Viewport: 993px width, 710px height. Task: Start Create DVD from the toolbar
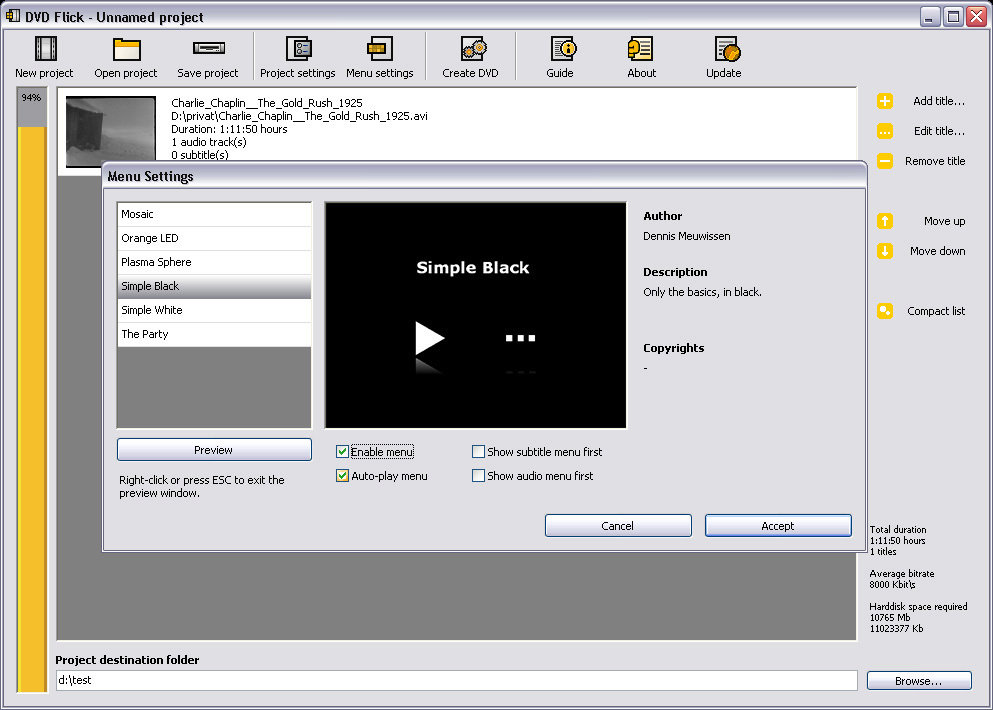pyautogui.click(x=473, y=49)
